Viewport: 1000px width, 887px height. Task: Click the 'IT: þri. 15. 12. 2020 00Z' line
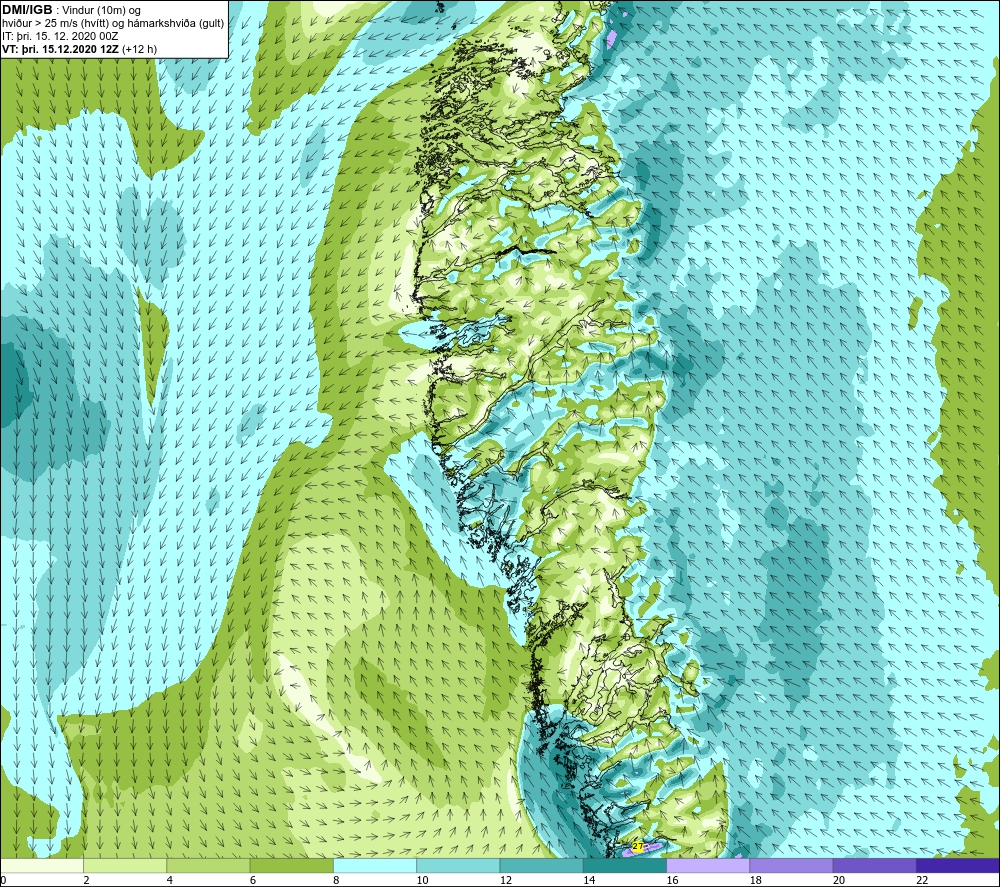tap(60, 36)
